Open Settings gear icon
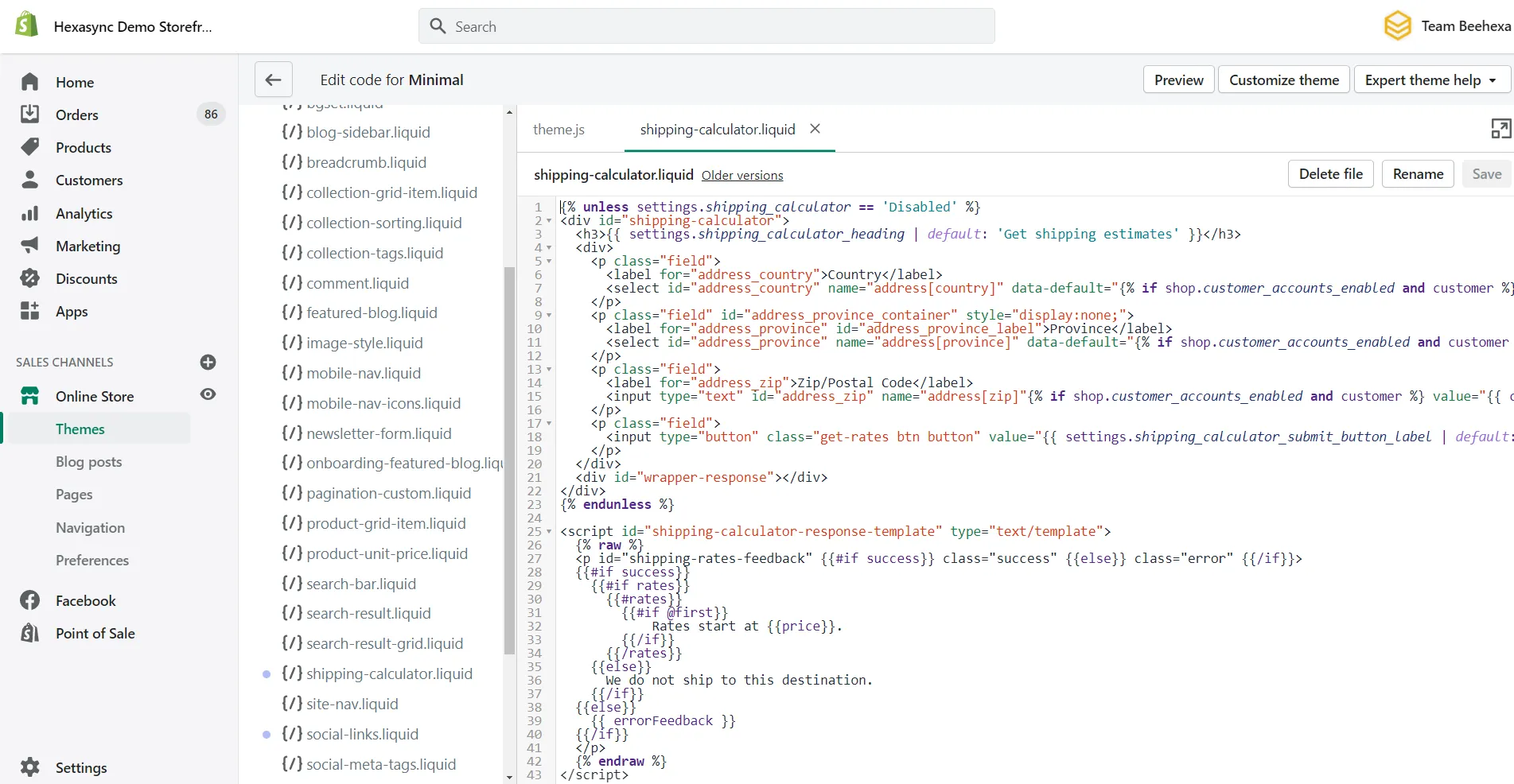Screen dimensions: 1514x784 coord(29,767)
